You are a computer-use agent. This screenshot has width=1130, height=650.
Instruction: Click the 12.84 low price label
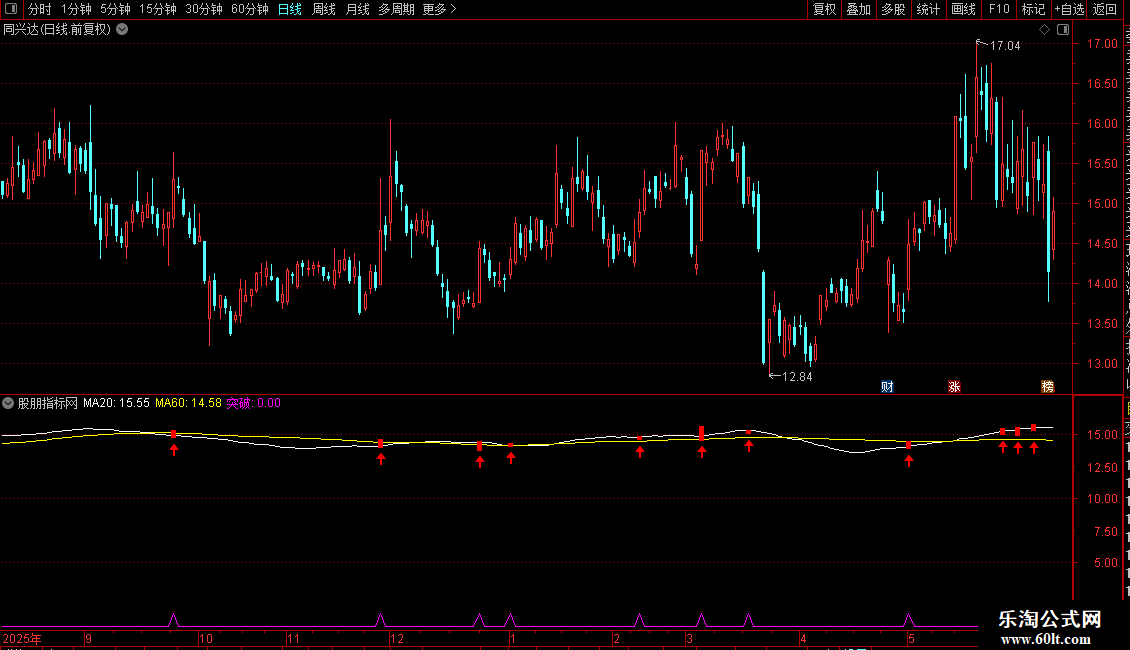pyautogui.click(x=797, y=376)
